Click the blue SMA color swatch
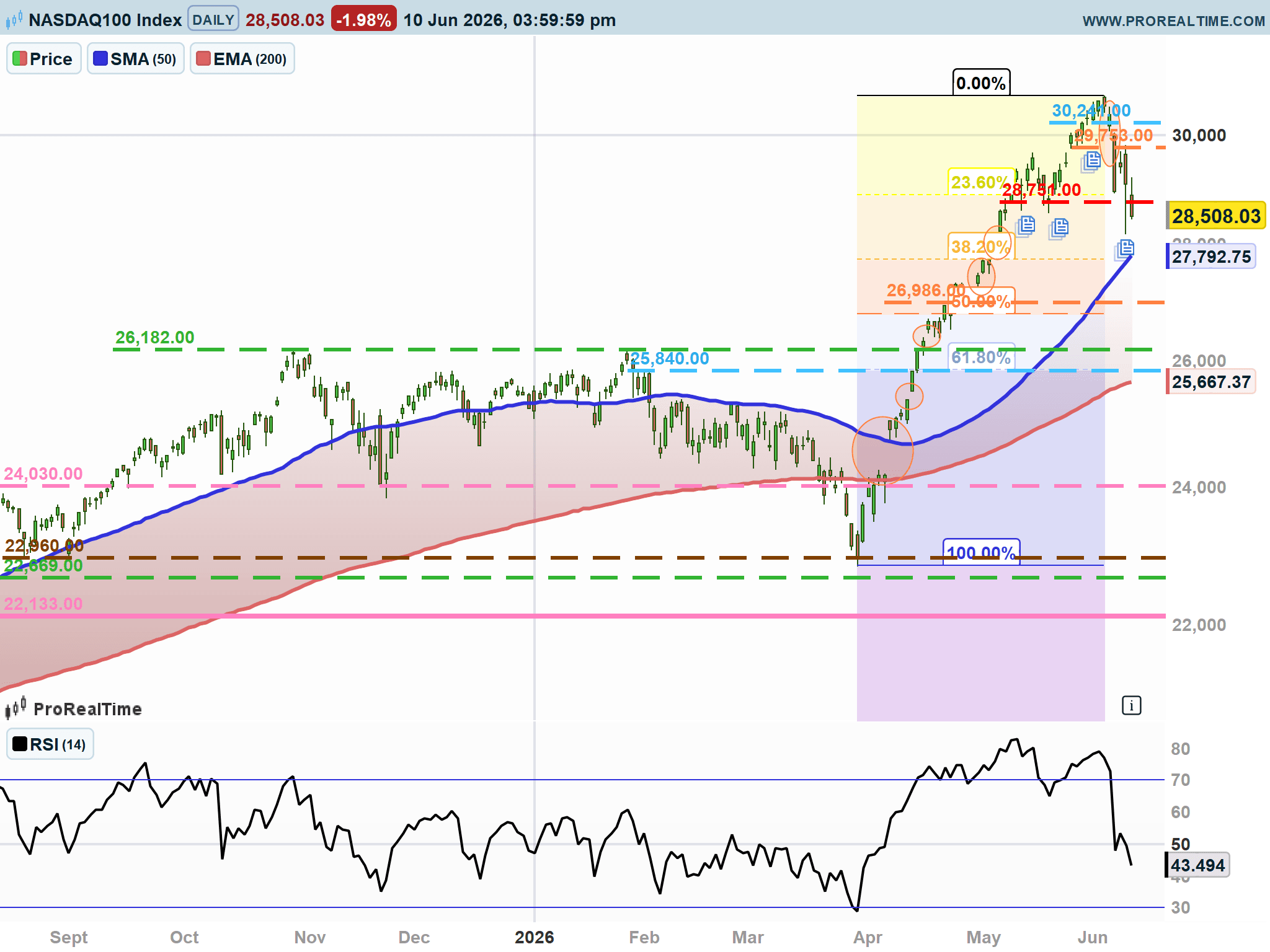Viewport: 1270px width, 952px height. click(100, 59)
